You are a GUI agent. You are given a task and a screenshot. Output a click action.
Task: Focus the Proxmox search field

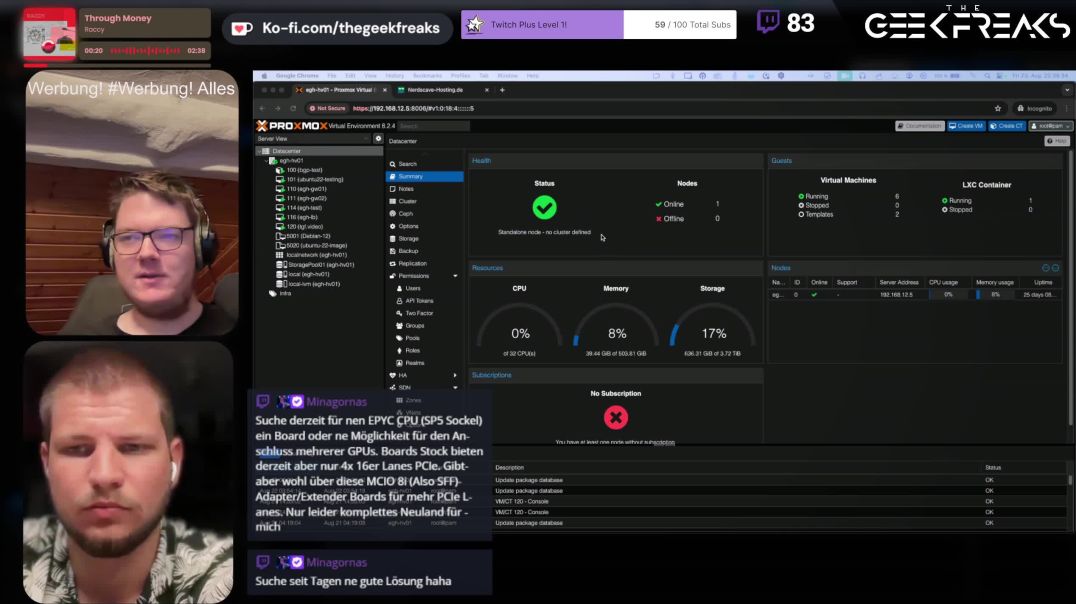click(x=434, y=126)
